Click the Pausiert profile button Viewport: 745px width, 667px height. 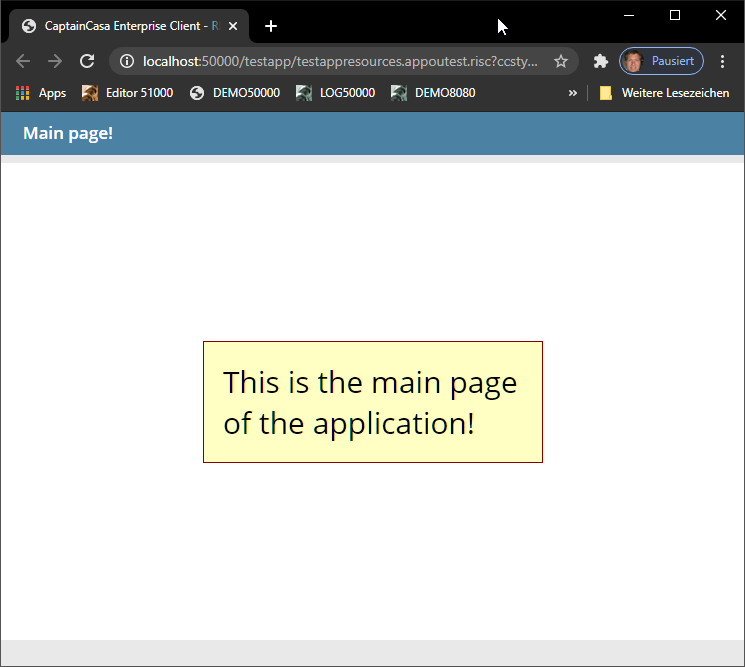(x=661, y=61)
